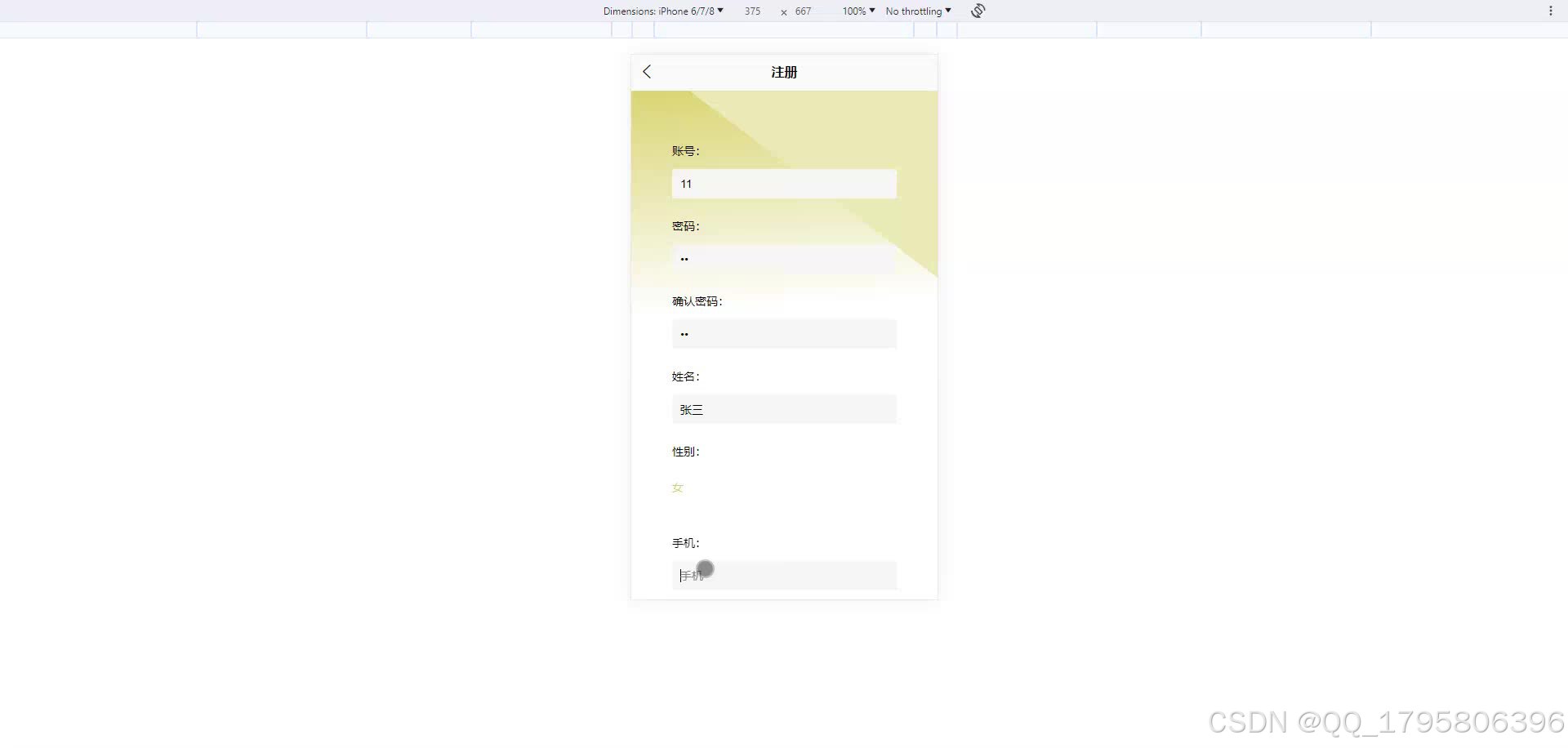Viewport: 1568px width, 748px height.
Task: Click the viewport width field showing 375
Action: coord(752,11)
